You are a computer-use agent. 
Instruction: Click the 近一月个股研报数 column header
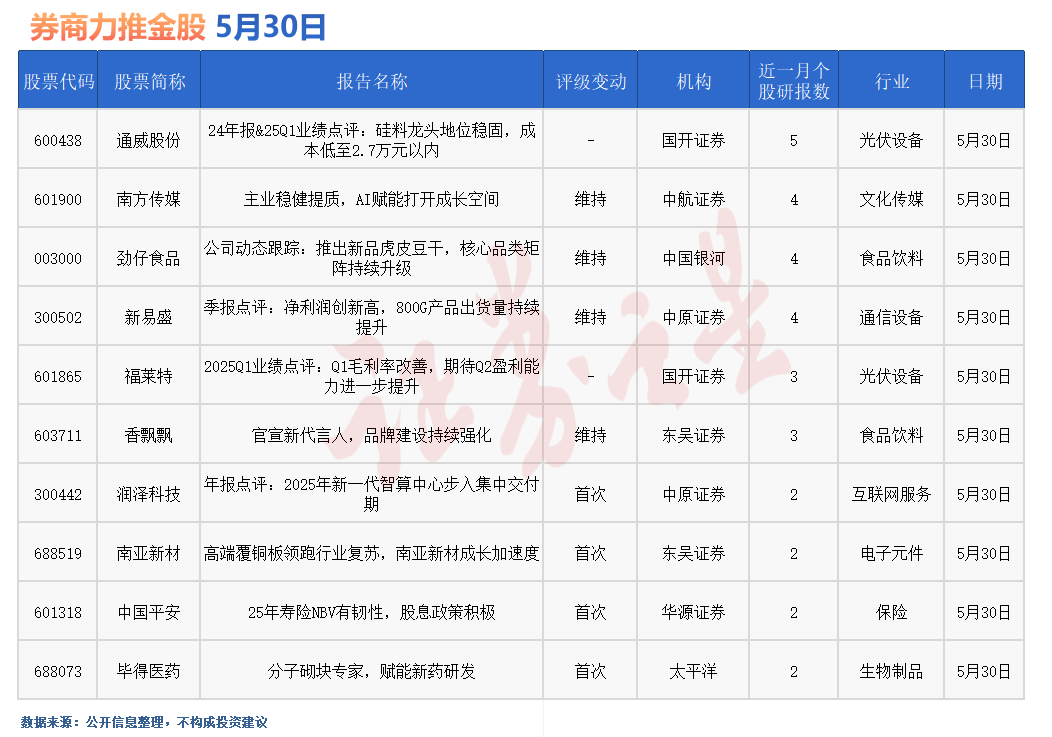(794, 81)
